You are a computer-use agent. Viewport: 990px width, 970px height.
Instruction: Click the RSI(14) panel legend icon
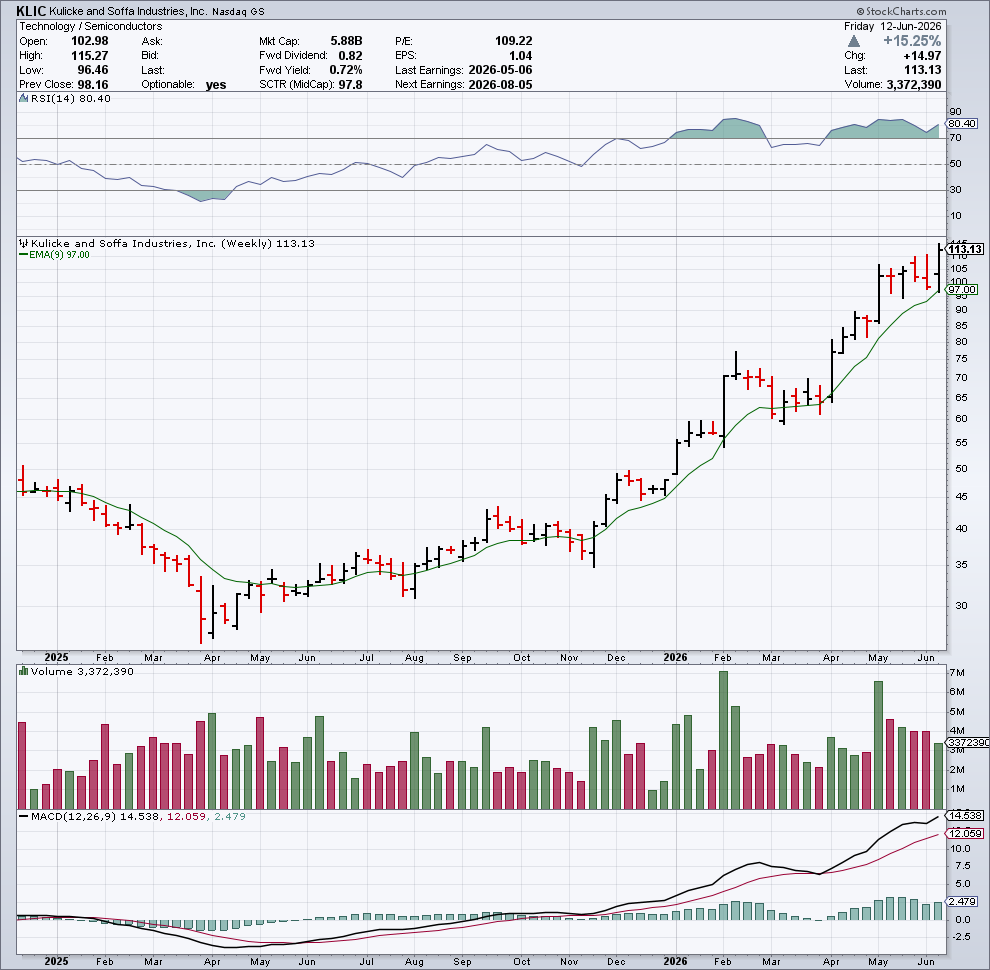(23, 98)
